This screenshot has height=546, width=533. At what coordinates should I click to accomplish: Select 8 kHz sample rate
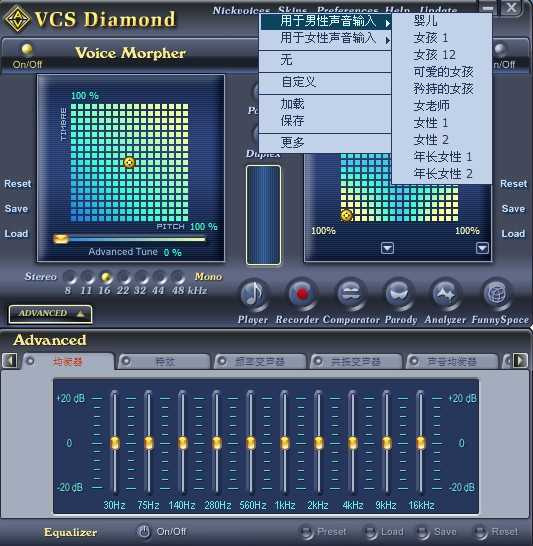click(70, 277)
